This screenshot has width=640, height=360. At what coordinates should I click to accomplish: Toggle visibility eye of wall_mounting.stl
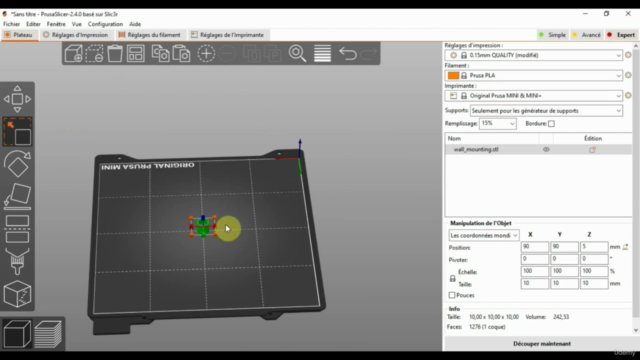(546, 149)
